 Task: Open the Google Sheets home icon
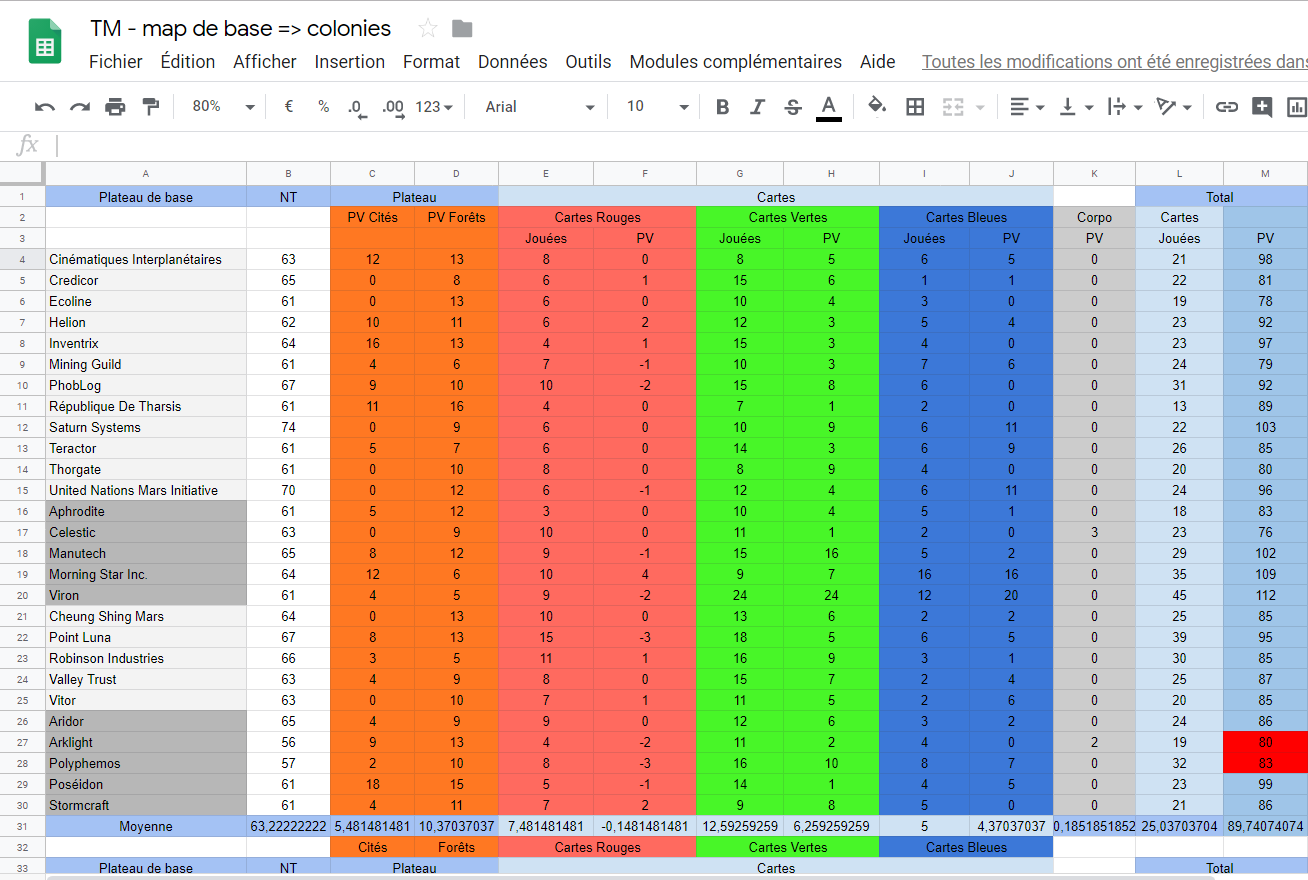(45, 43)
